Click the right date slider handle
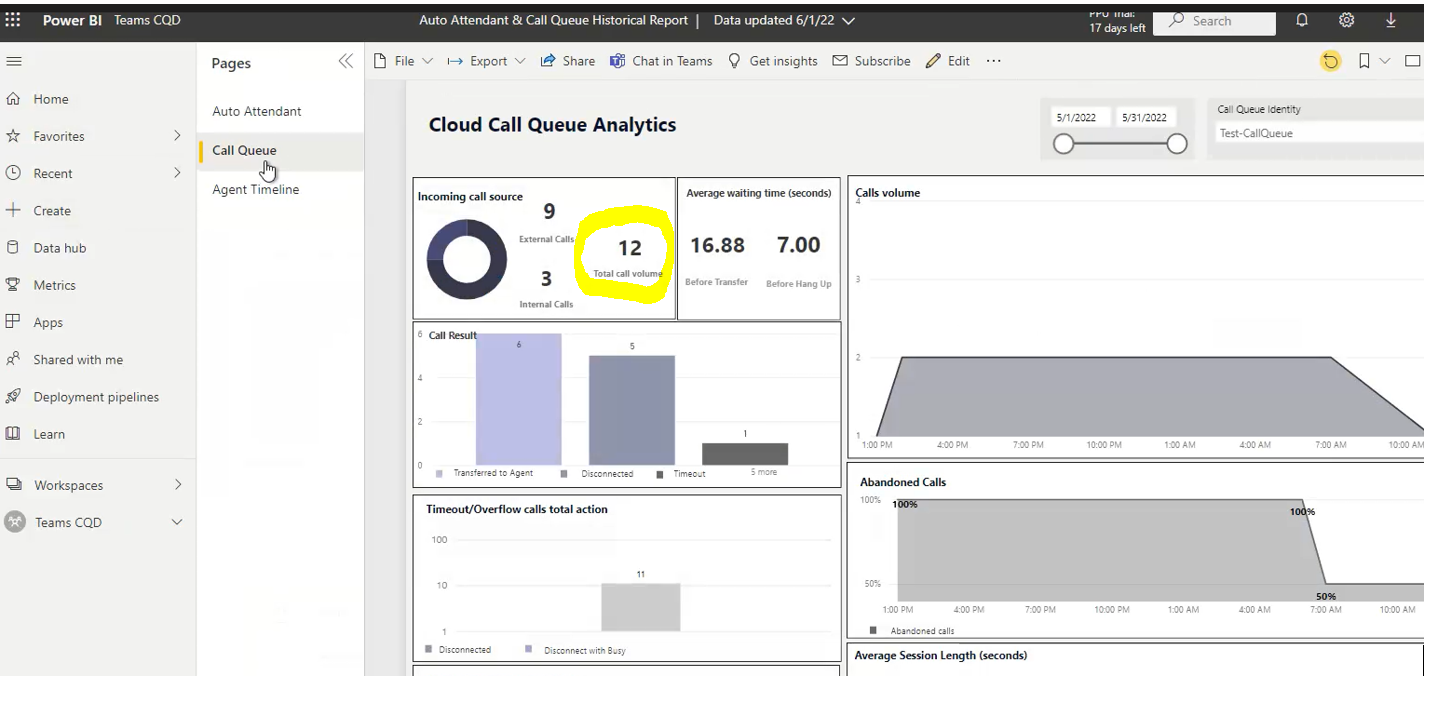1429x709 pixels. [x=1177, y=144]
